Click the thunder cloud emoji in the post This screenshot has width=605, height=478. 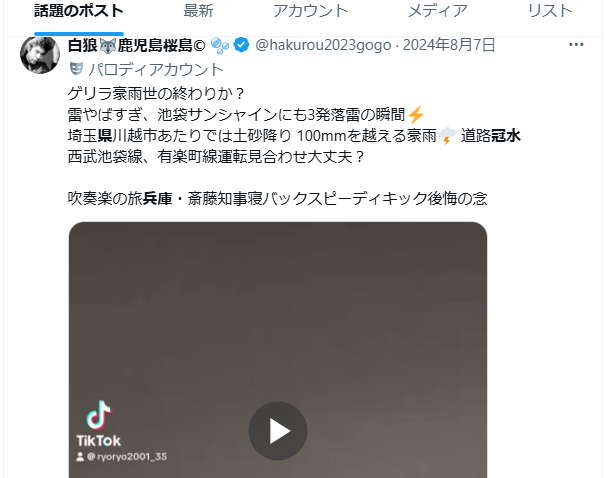point(447,136)
